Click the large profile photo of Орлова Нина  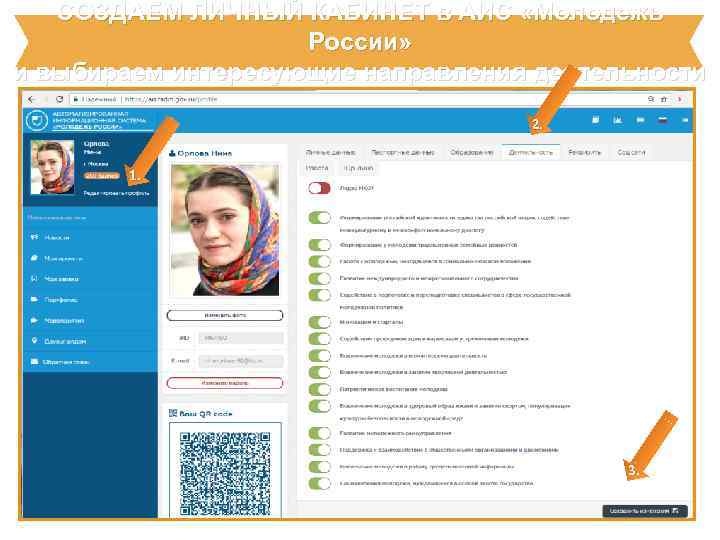pyautogui.click(x=225, y=230)
